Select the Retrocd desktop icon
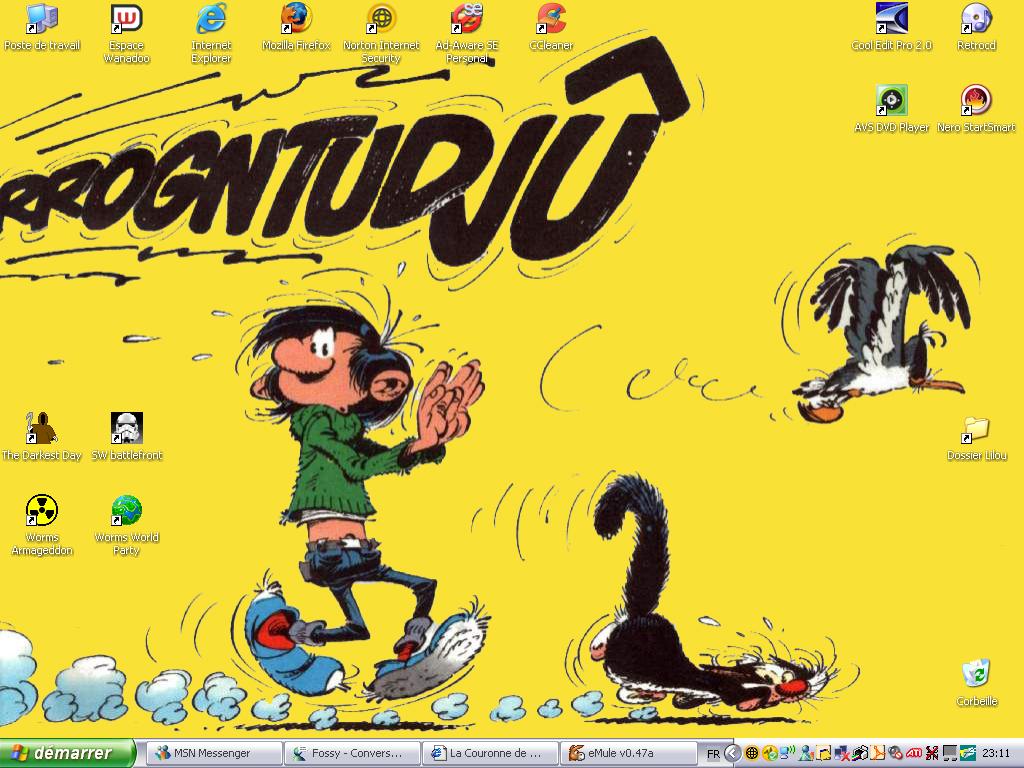The image size is (1024, 768). (976, 29)
